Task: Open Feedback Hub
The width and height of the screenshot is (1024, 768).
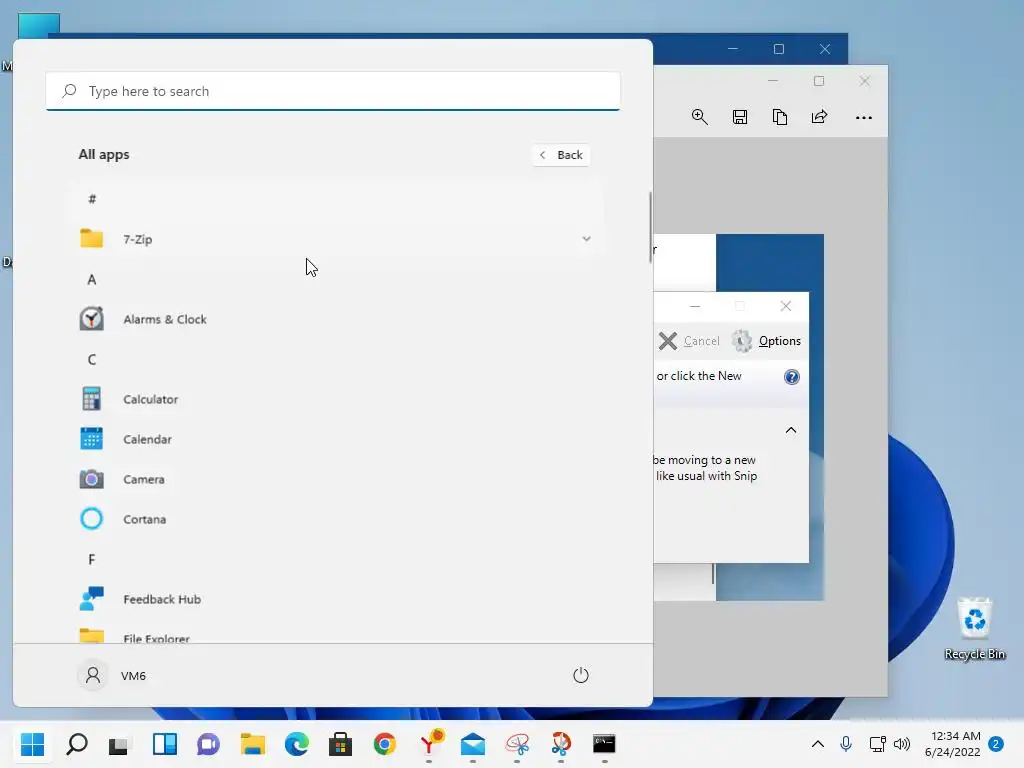Action: click(x=334, y=599)
